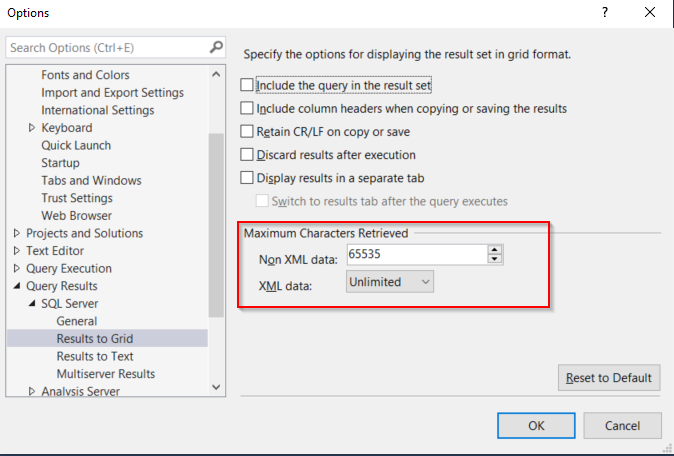
Task: Select Projects and Solutions label
Action: [x=84, y=233]
